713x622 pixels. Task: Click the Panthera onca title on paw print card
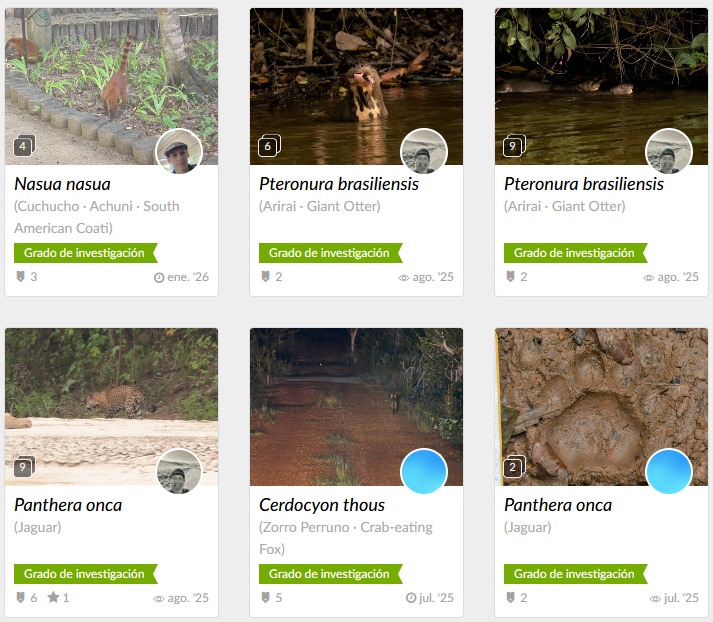(x=558, y=505)
